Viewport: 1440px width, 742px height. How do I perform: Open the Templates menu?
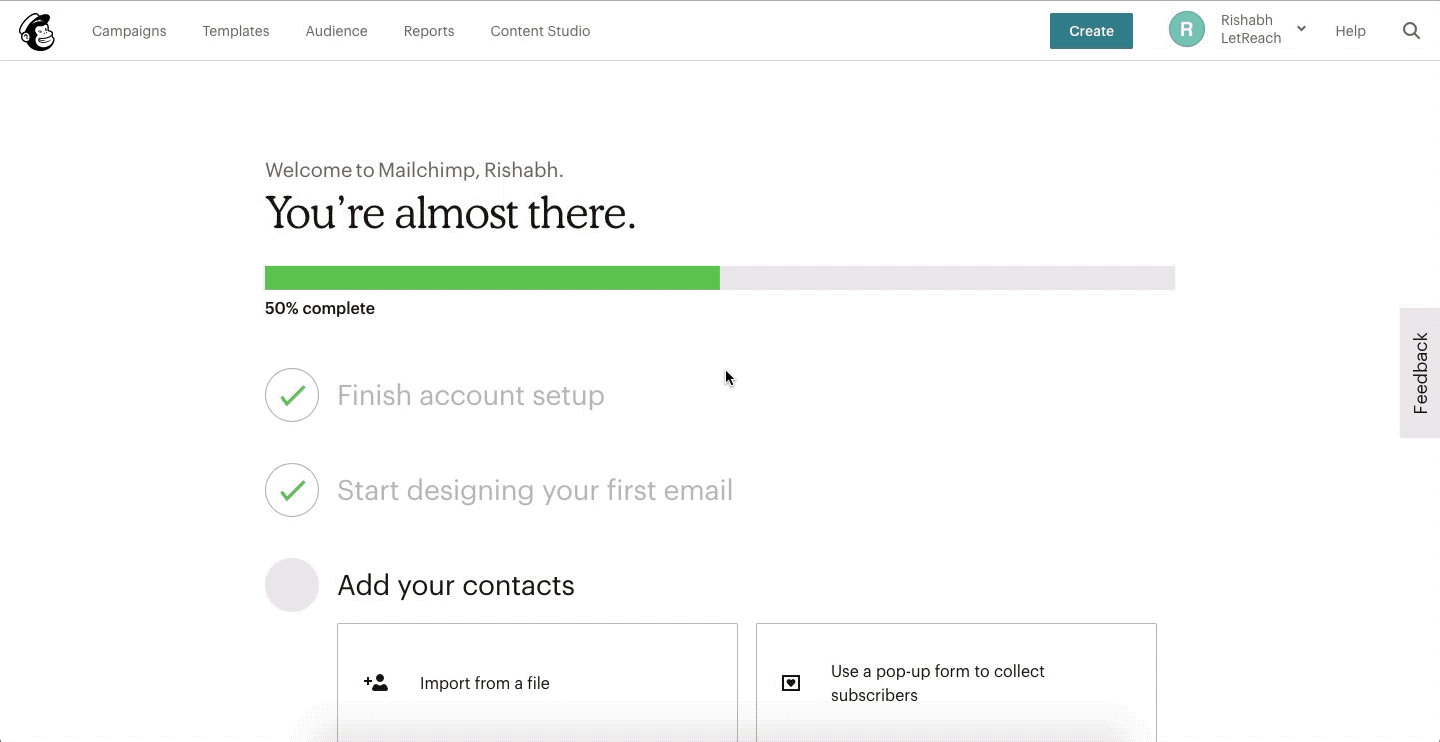click(x=236, y=31)
